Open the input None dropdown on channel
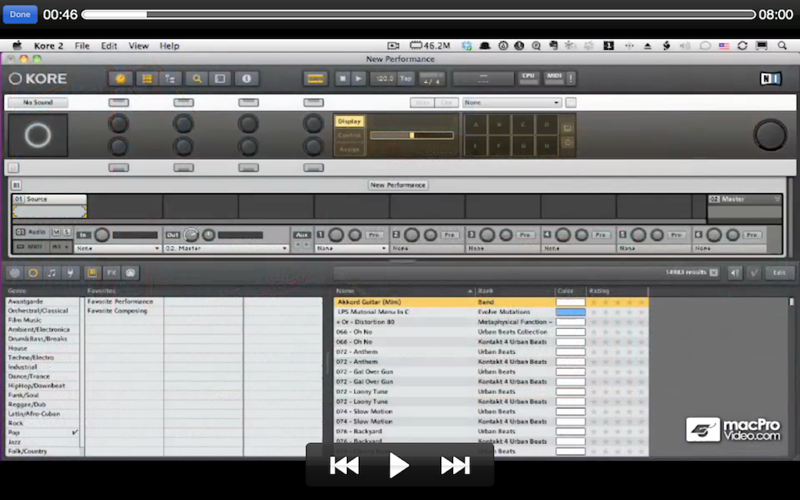This screenshot has width=800, height=500. (x=118, y=248)
